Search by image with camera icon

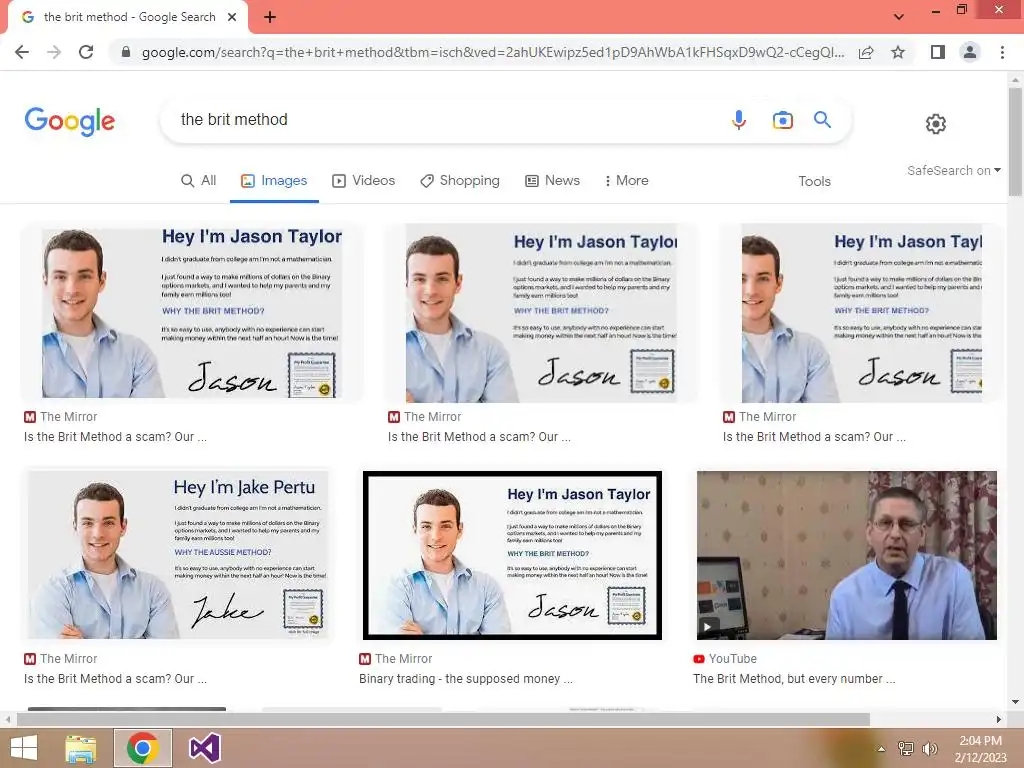(782, 120)
